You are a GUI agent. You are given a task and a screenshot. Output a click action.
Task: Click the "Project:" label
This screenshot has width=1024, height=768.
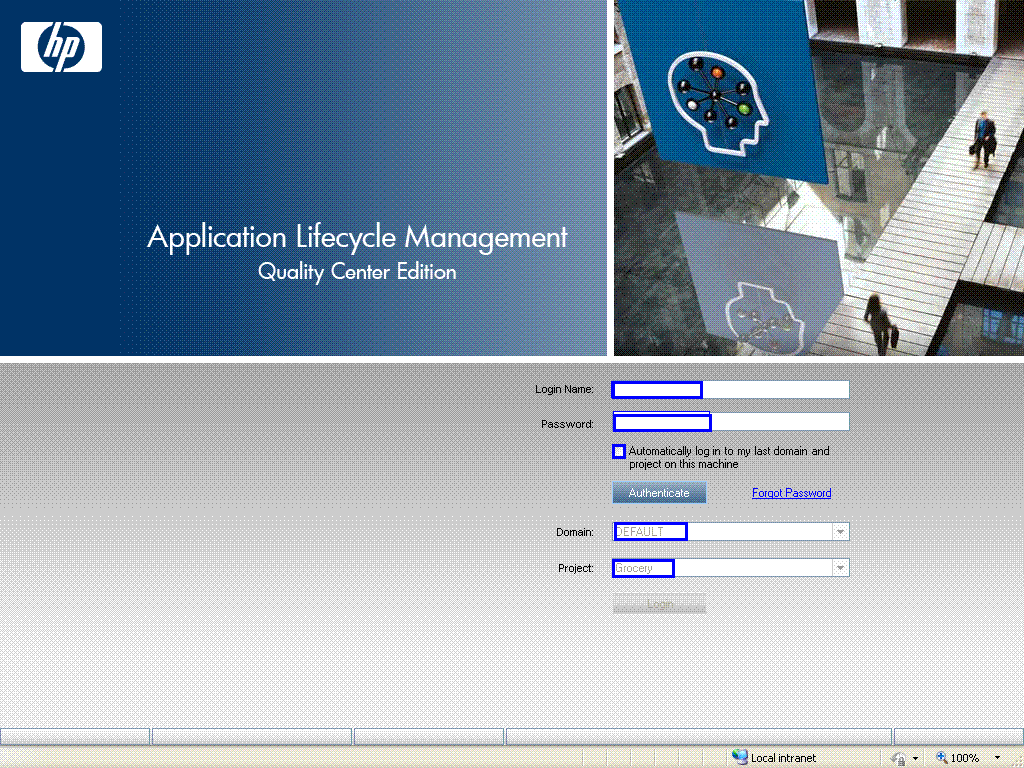(x=575, y=568)
